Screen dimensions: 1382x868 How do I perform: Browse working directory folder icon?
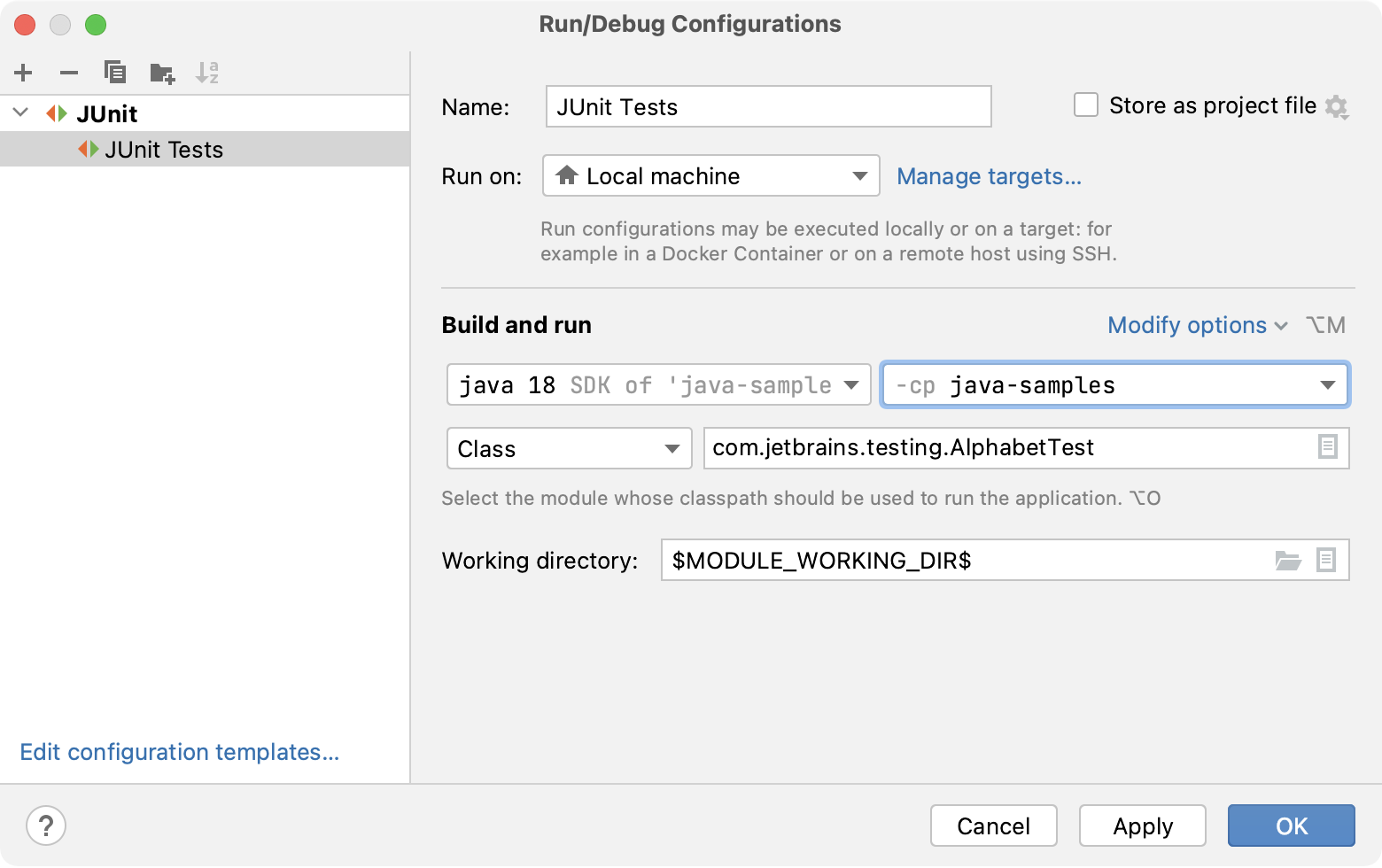pos(1288,560)
